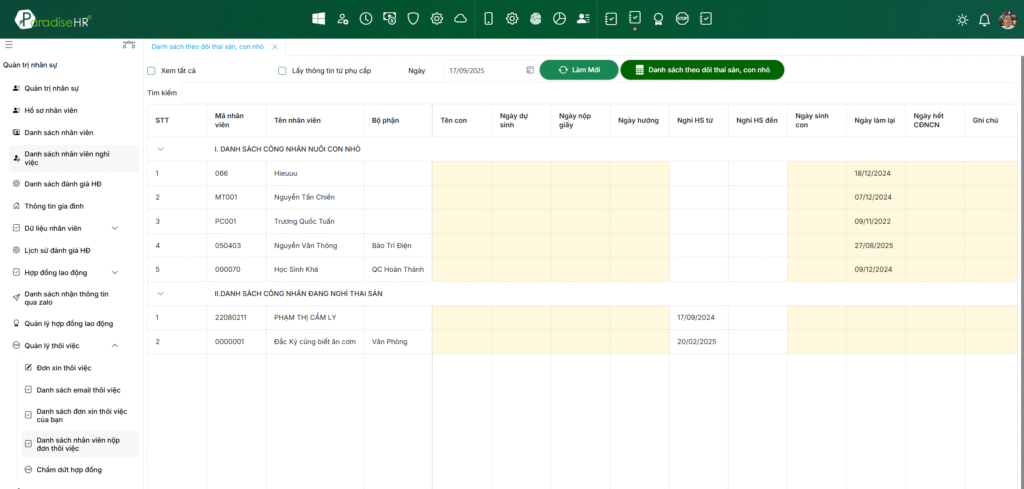This screenshot has width=1024, height=489.
Task: Open the notification bell
Action: point(984,20)
